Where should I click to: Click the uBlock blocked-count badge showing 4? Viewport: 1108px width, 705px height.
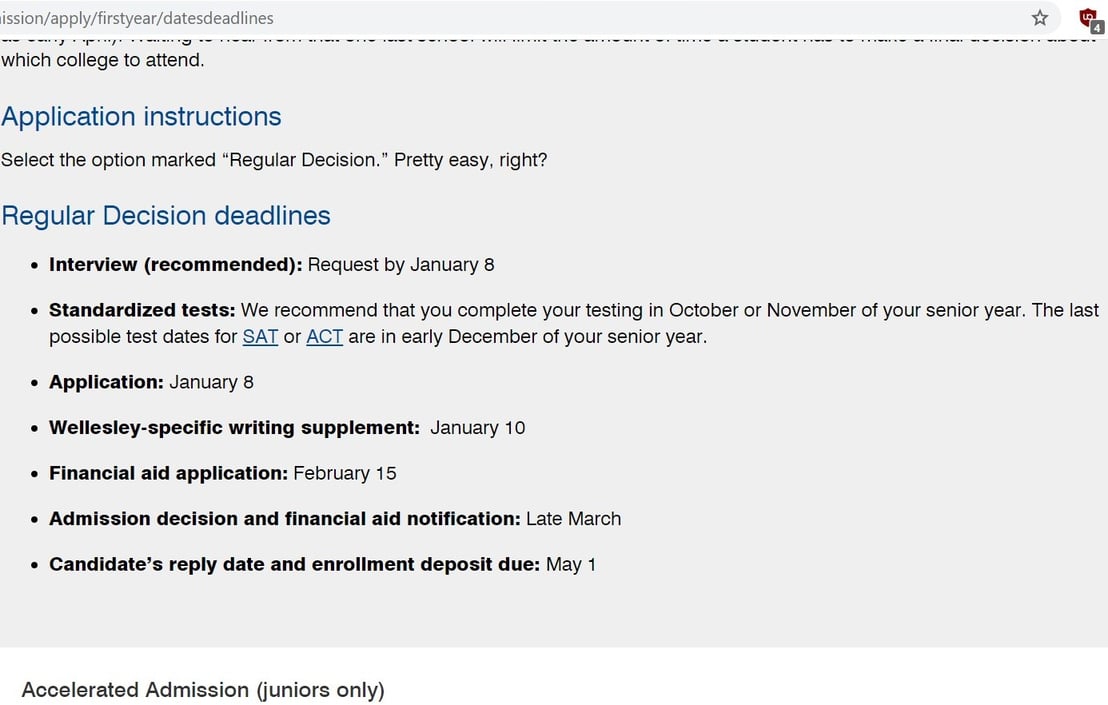tap(1095, 25)
